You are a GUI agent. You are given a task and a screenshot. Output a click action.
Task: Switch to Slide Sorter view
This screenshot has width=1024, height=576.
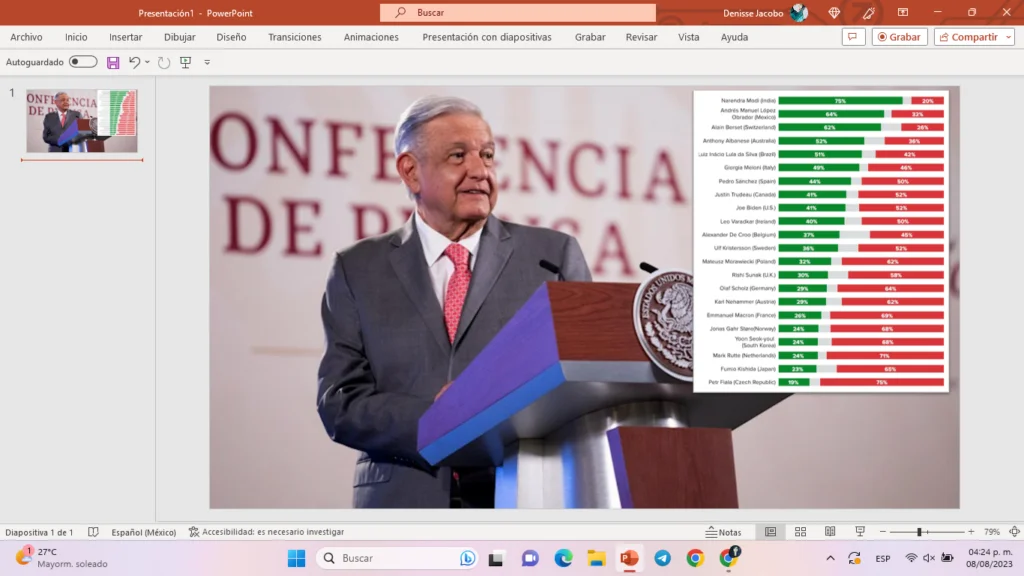pyautogui.click(x=801, y=532)
